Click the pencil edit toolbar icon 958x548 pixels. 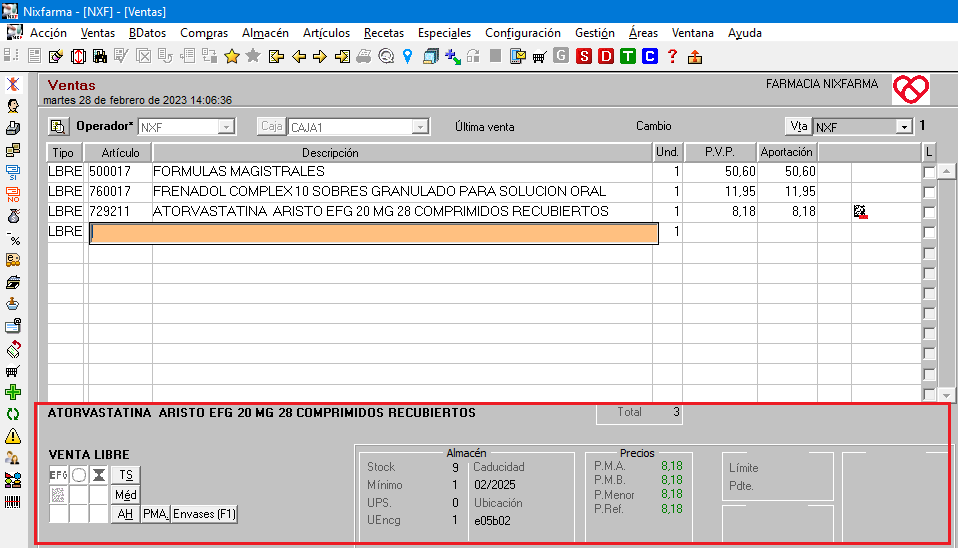pyautogui.click(x=56, y=57)
